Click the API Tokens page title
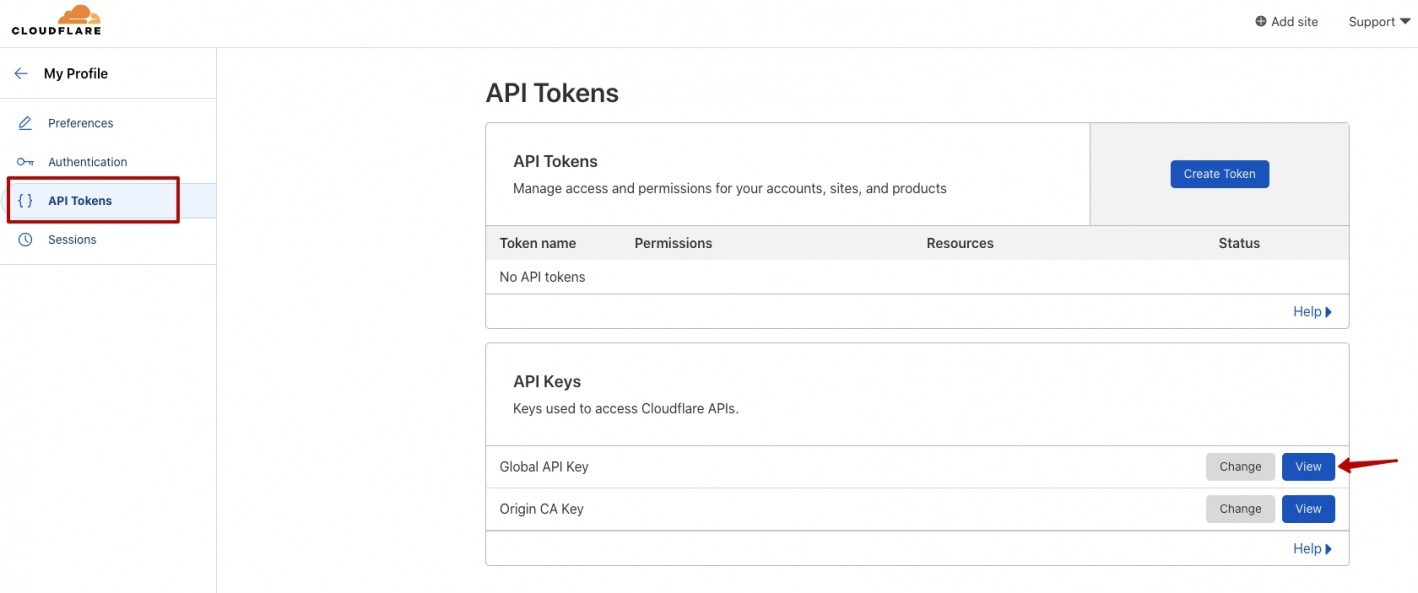The image size is (1418, 593). pos(552,93)
